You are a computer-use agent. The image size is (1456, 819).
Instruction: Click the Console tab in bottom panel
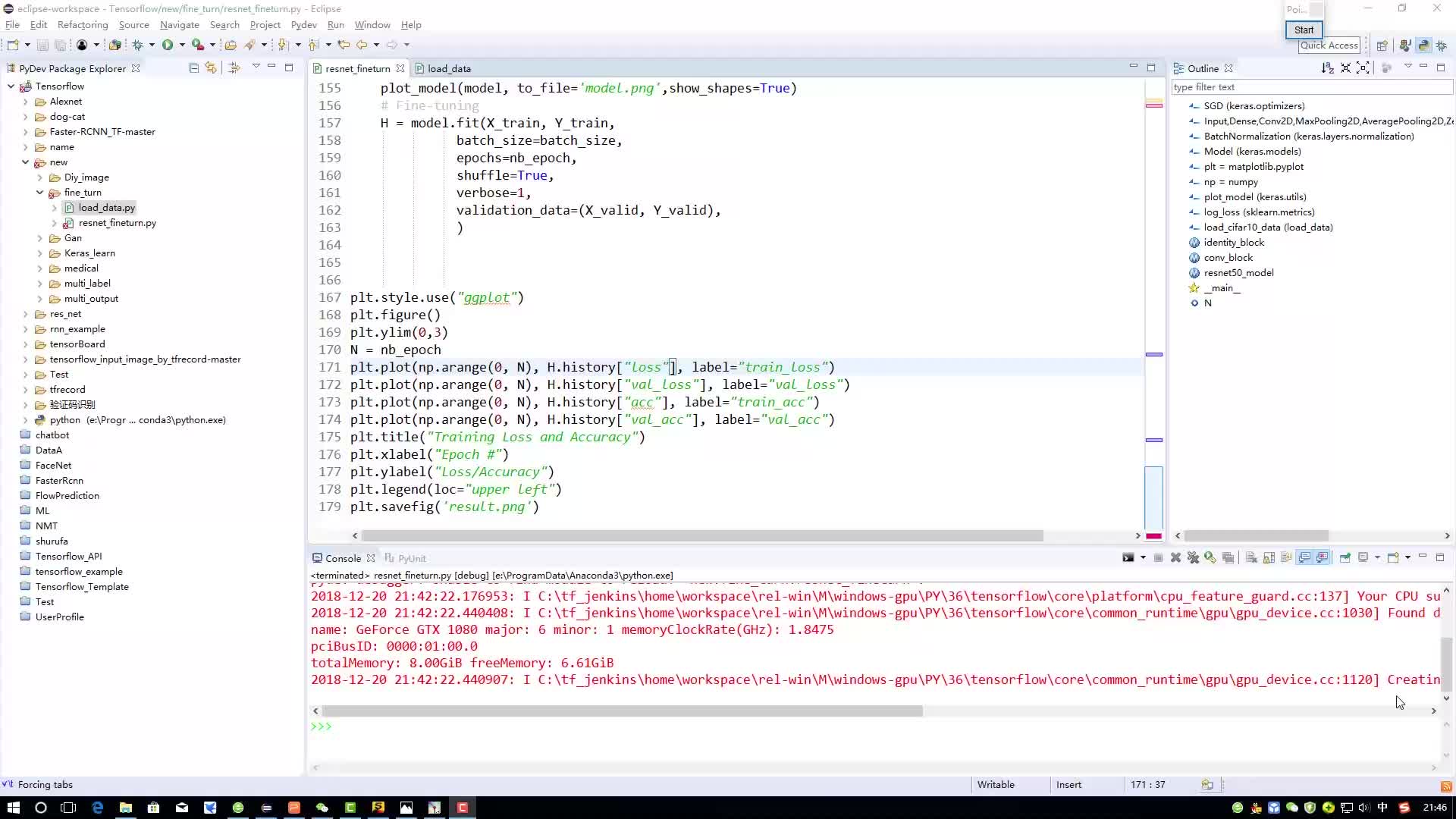coord(343,558)
